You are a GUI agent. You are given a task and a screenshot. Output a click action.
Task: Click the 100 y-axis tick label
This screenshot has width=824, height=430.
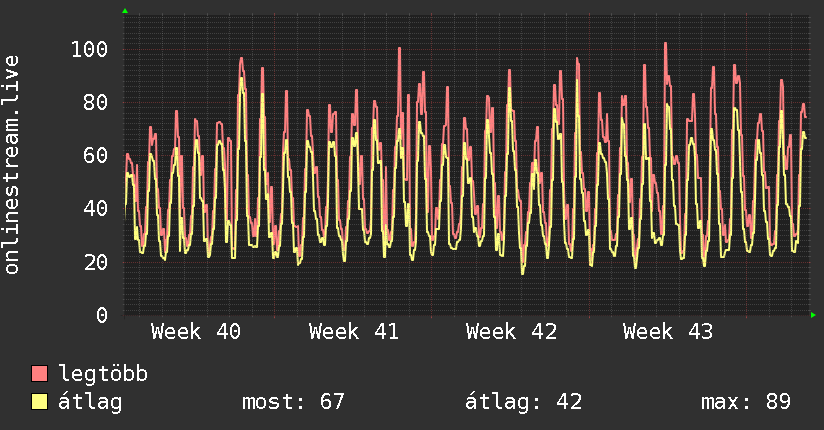point(89,49)
